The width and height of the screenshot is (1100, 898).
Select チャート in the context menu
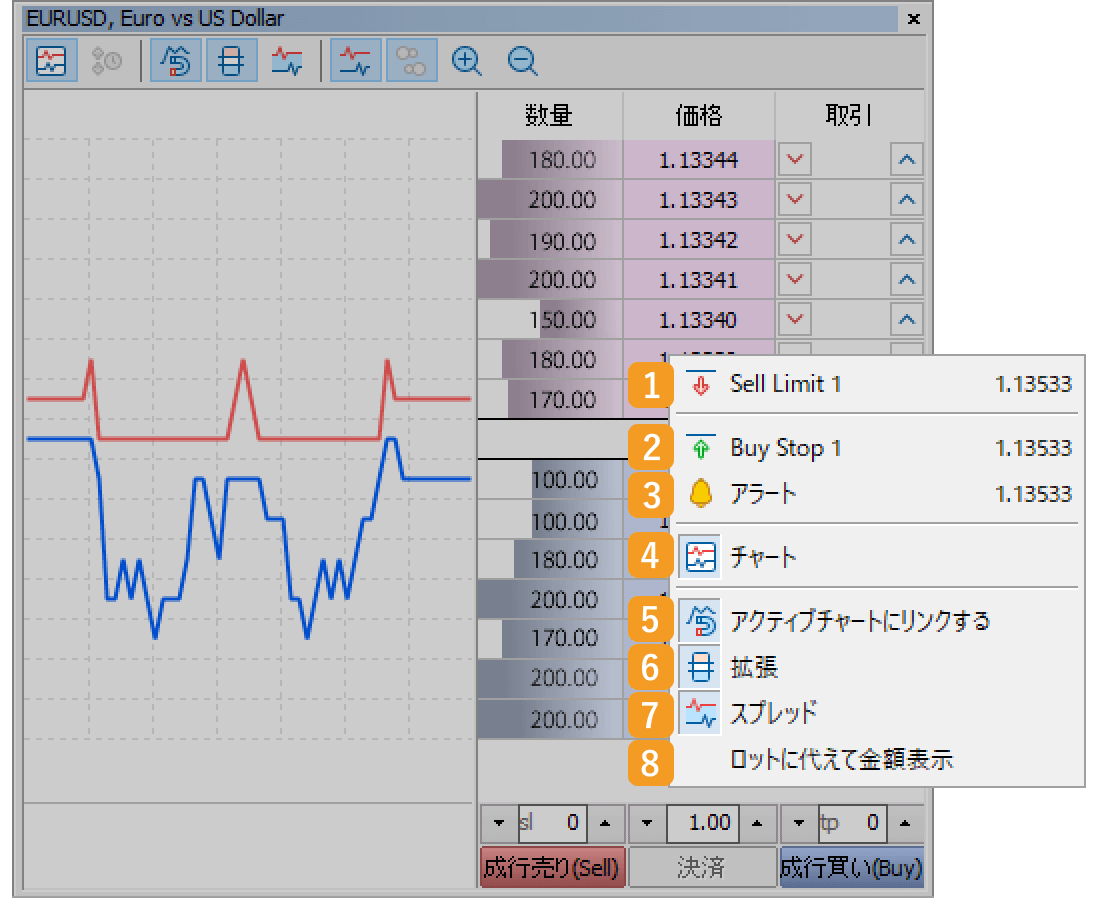[877, 557]
